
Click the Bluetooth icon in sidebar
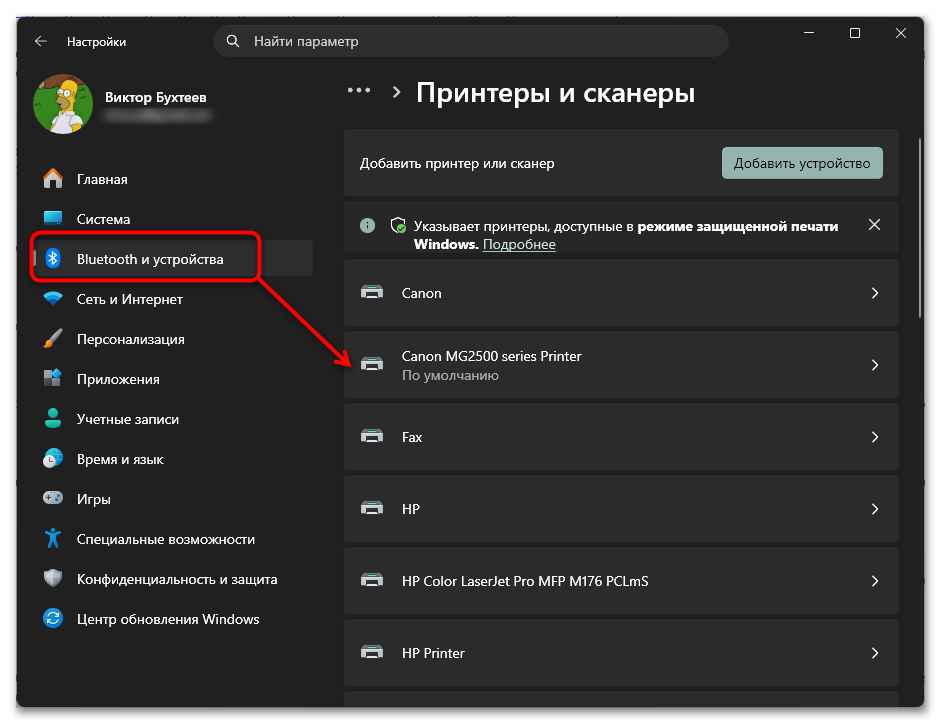(53, 259)
